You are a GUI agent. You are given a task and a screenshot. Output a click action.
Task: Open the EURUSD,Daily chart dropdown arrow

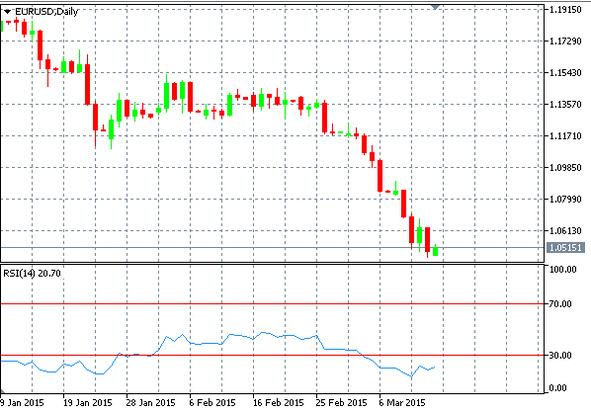click(8, 12)
